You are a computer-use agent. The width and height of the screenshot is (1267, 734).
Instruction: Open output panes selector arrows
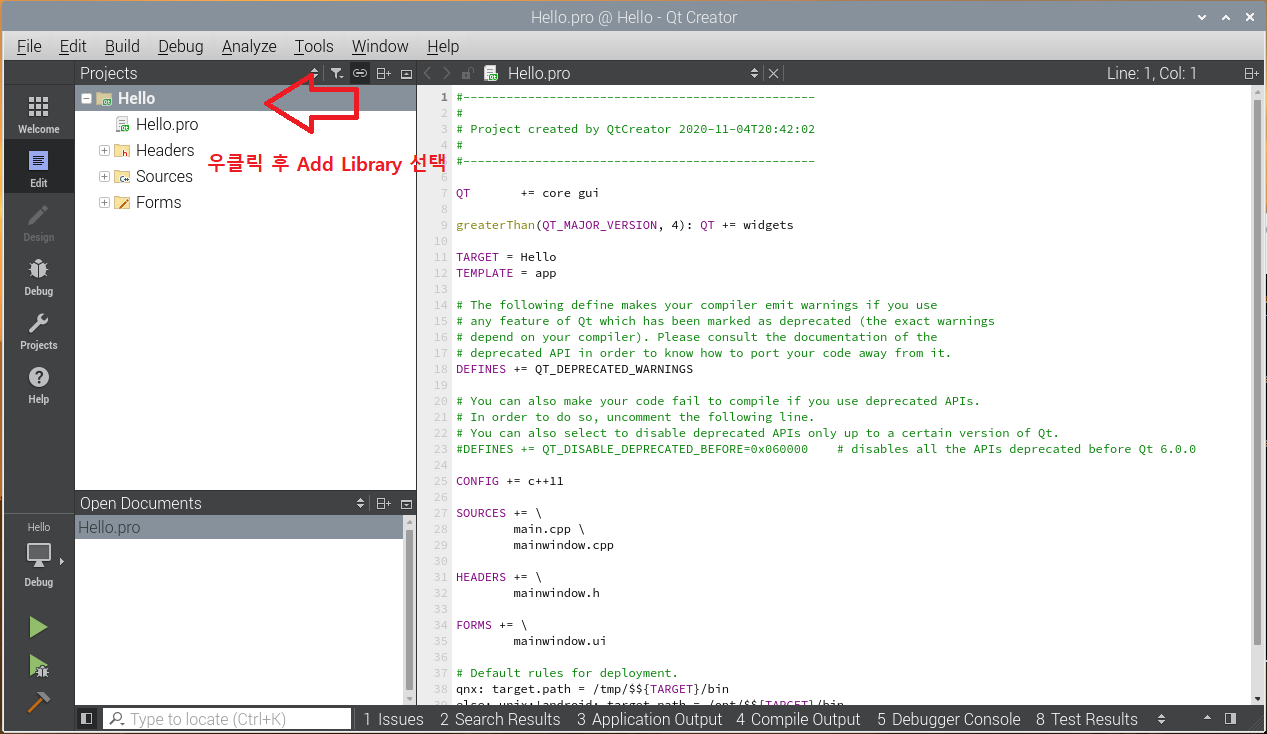(1161, 719)
